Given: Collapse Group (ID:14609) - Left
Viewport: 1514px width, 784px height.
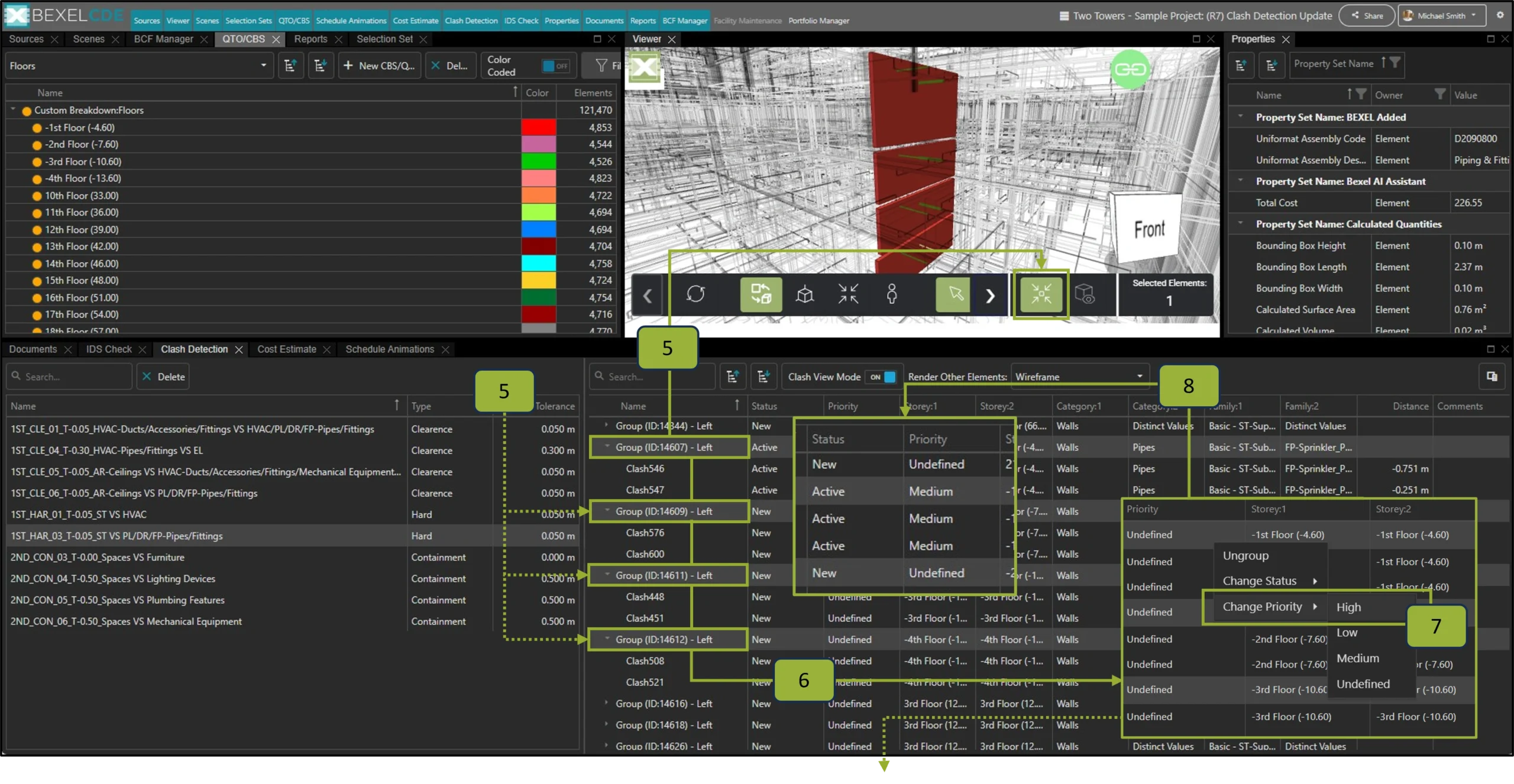Looking at the screenshot, I should click(x=607, y=511).
